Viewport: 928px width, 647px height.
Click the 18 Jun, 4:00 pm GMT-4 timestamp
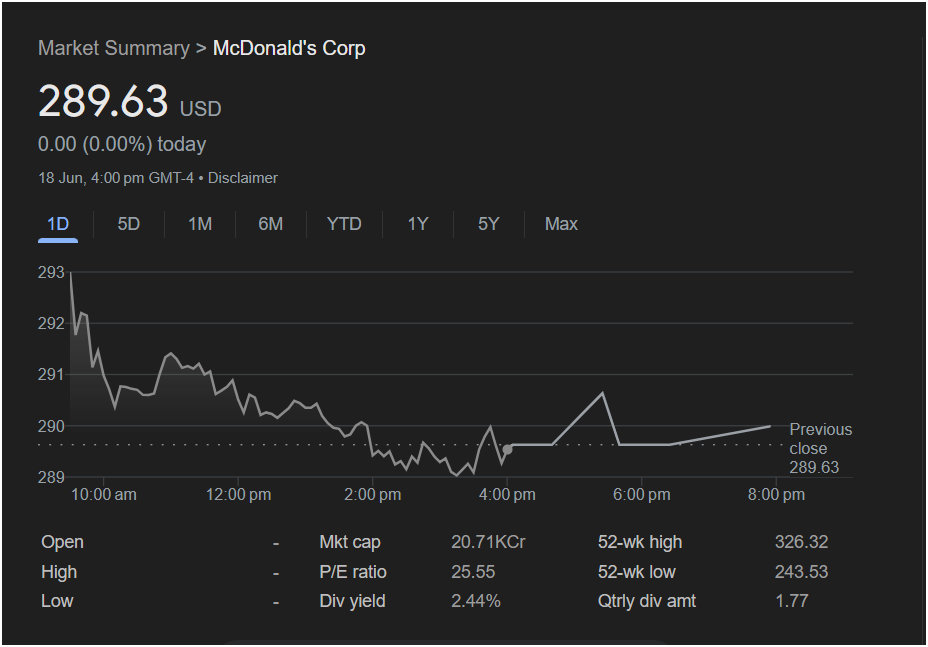(116, 178)
